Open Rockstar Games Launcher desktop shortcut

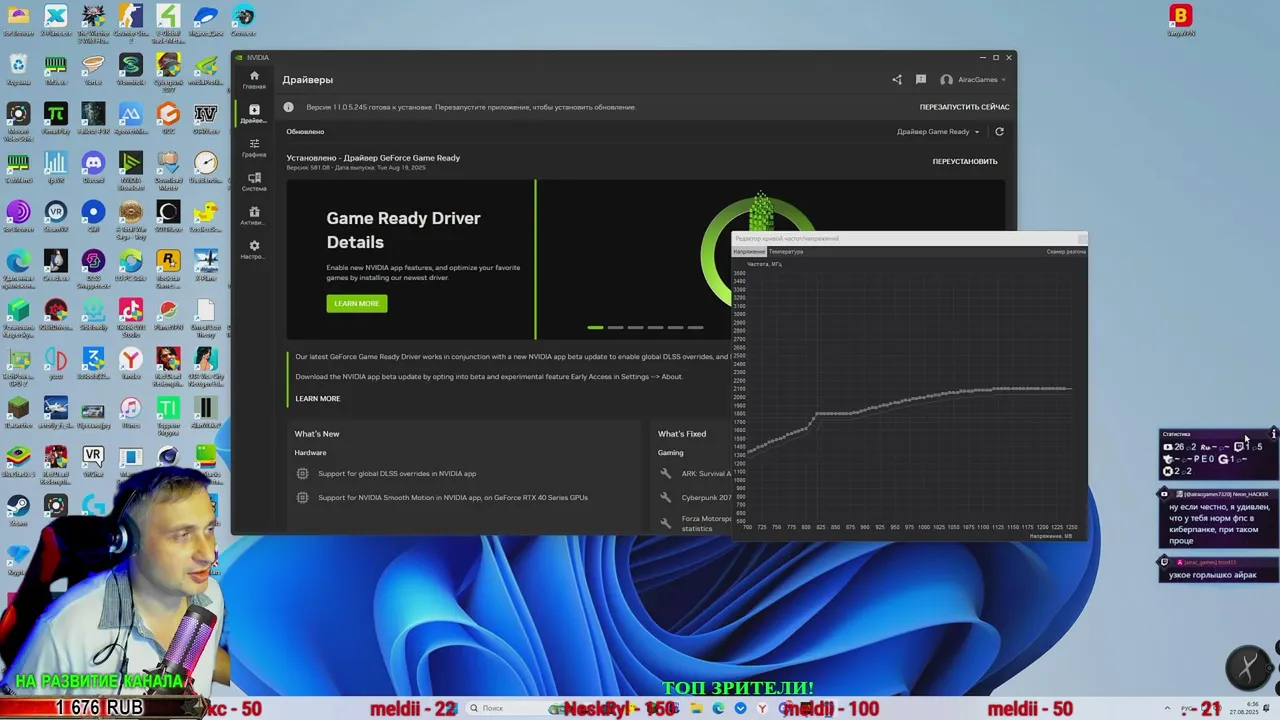tap(168, 267)
